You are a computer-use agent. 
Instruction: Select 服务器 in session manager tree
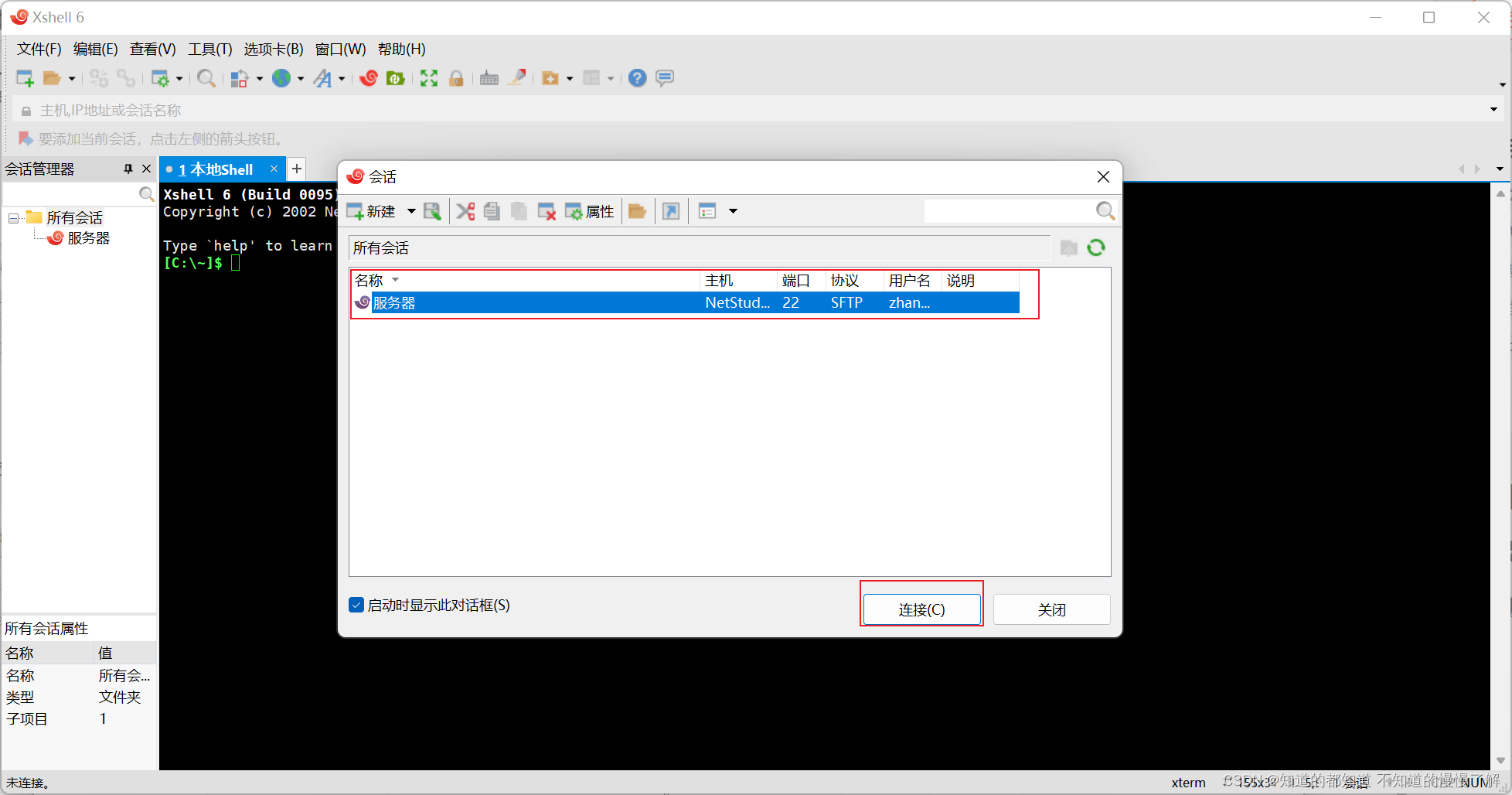88,238
